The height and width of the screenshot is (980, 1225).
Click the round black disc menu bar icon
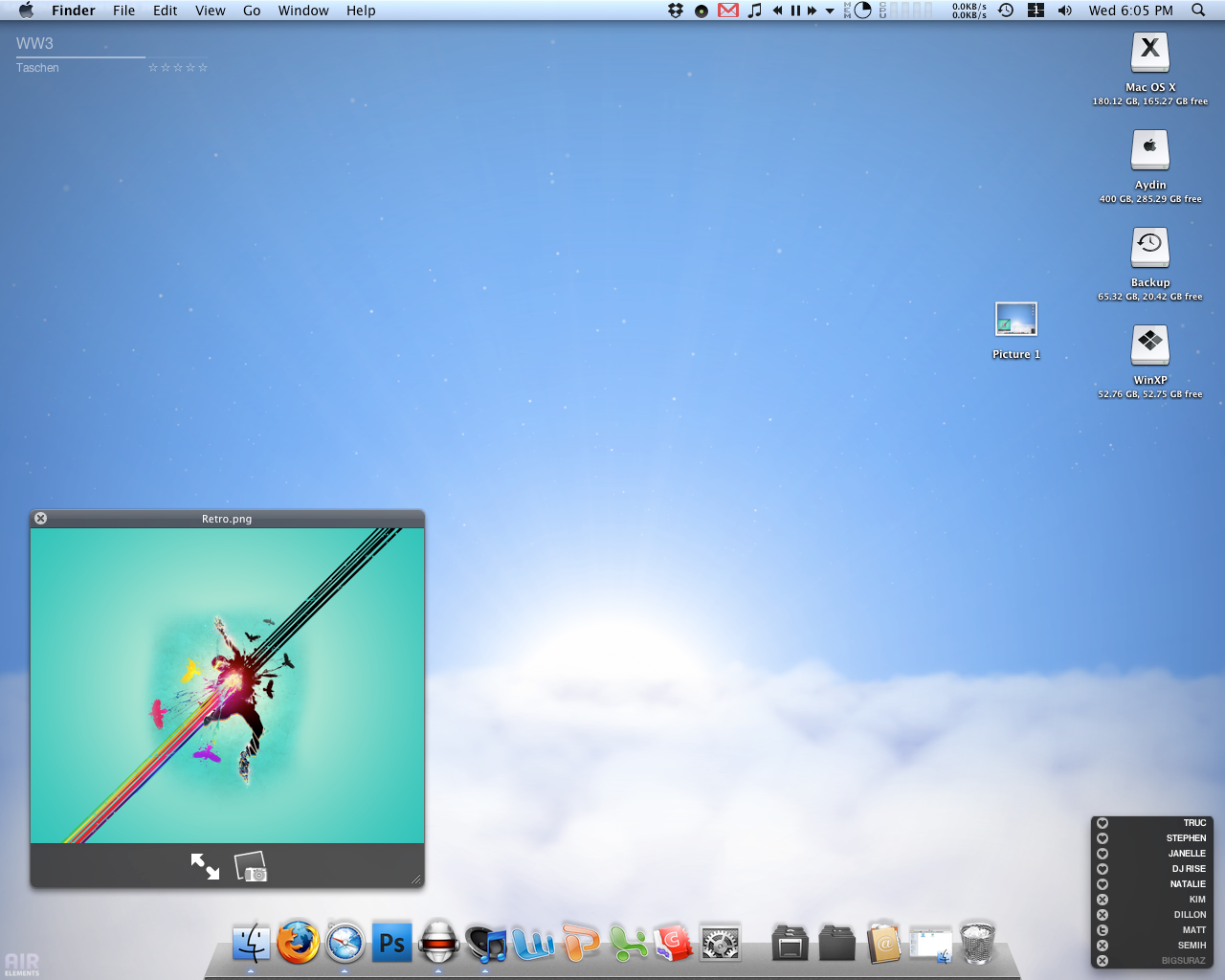click(702, 11)
